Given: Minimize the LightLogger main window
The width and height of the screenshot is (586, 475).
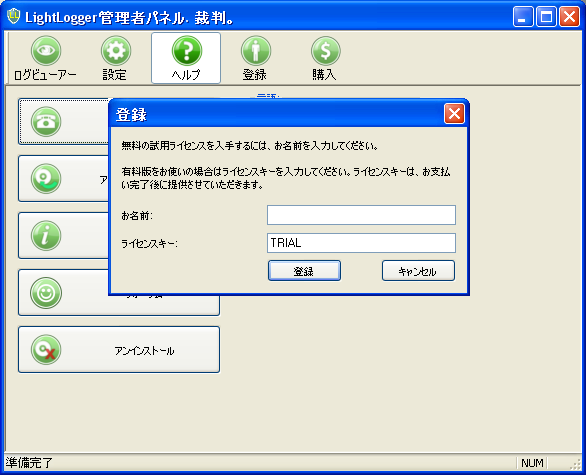Looking at the screenshot, I should [523, 17].
